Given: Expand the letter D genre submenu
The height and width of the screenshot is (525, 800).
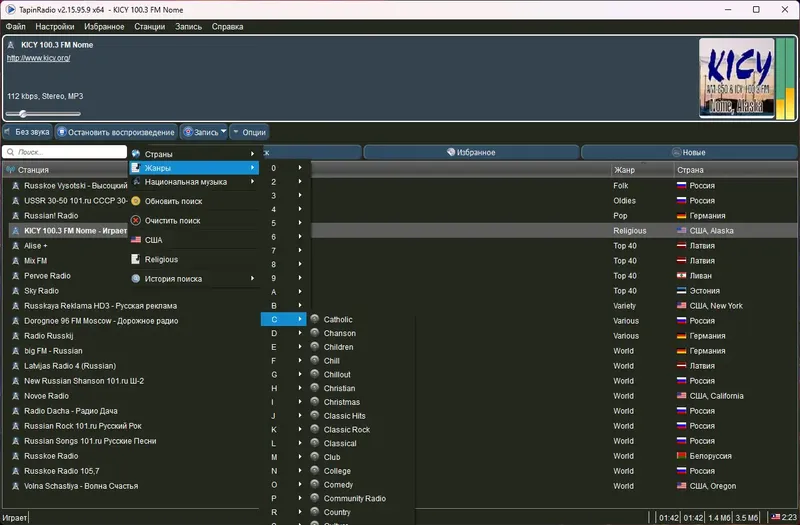Looking at the screenshot, I should click(x=284, y=333).
